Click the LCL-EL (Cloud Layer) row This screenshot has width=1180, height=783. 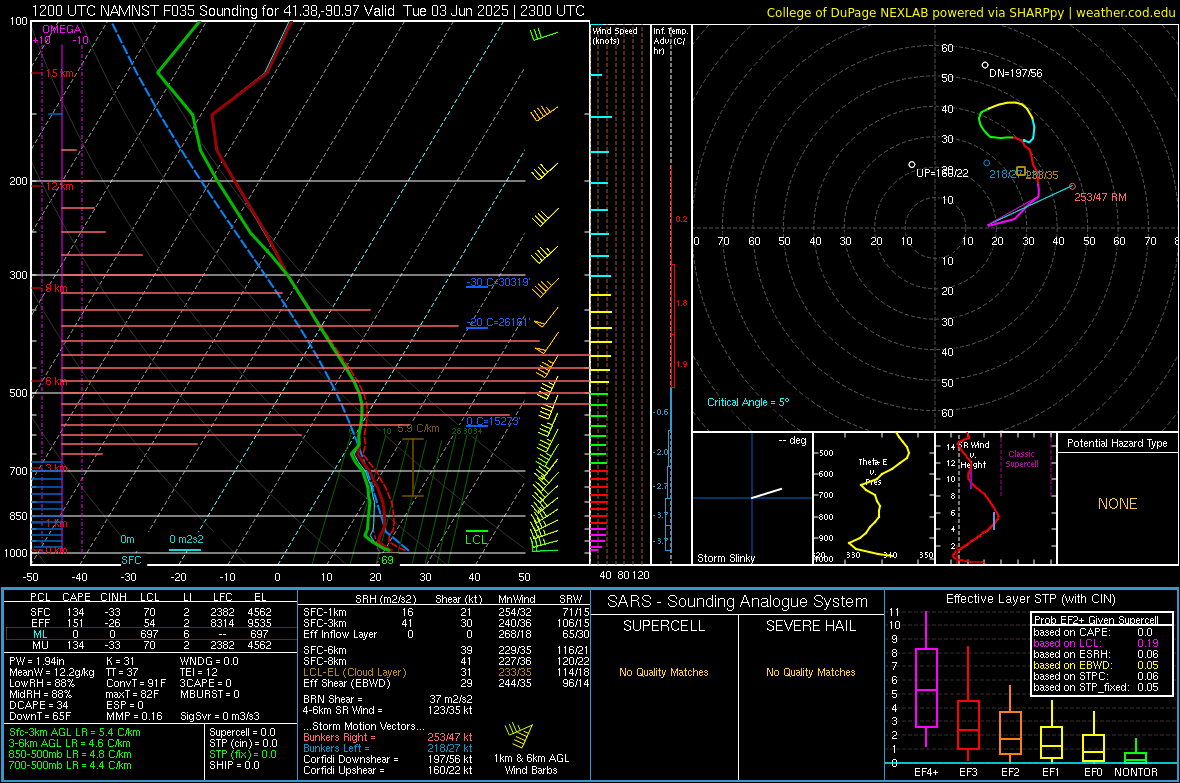446,672
